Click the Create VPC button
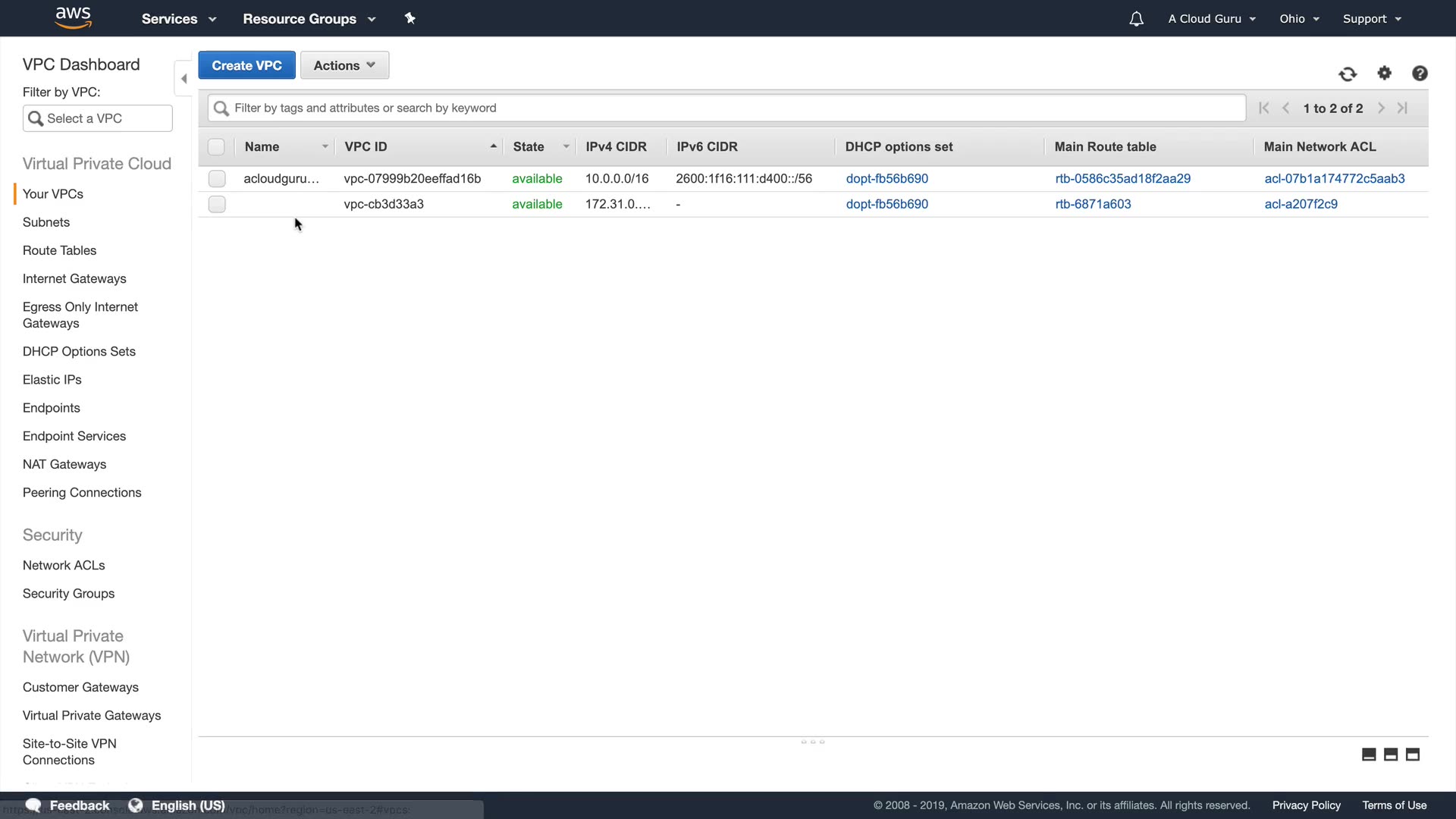 [246, 65]
